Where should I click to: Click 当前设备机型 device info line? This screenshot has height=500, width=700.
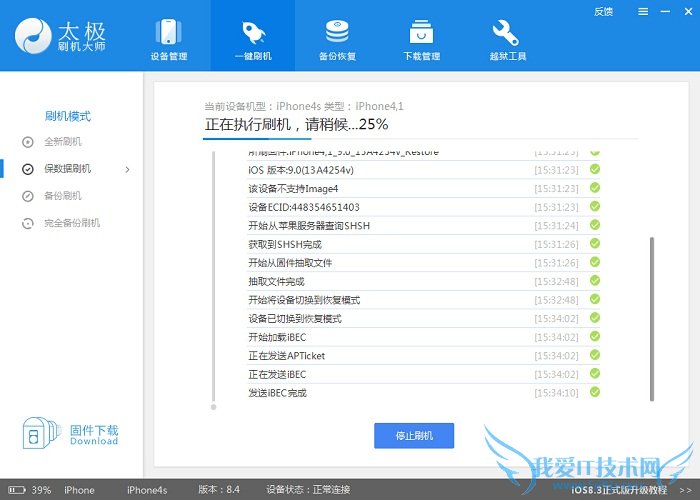click(304, 106)
